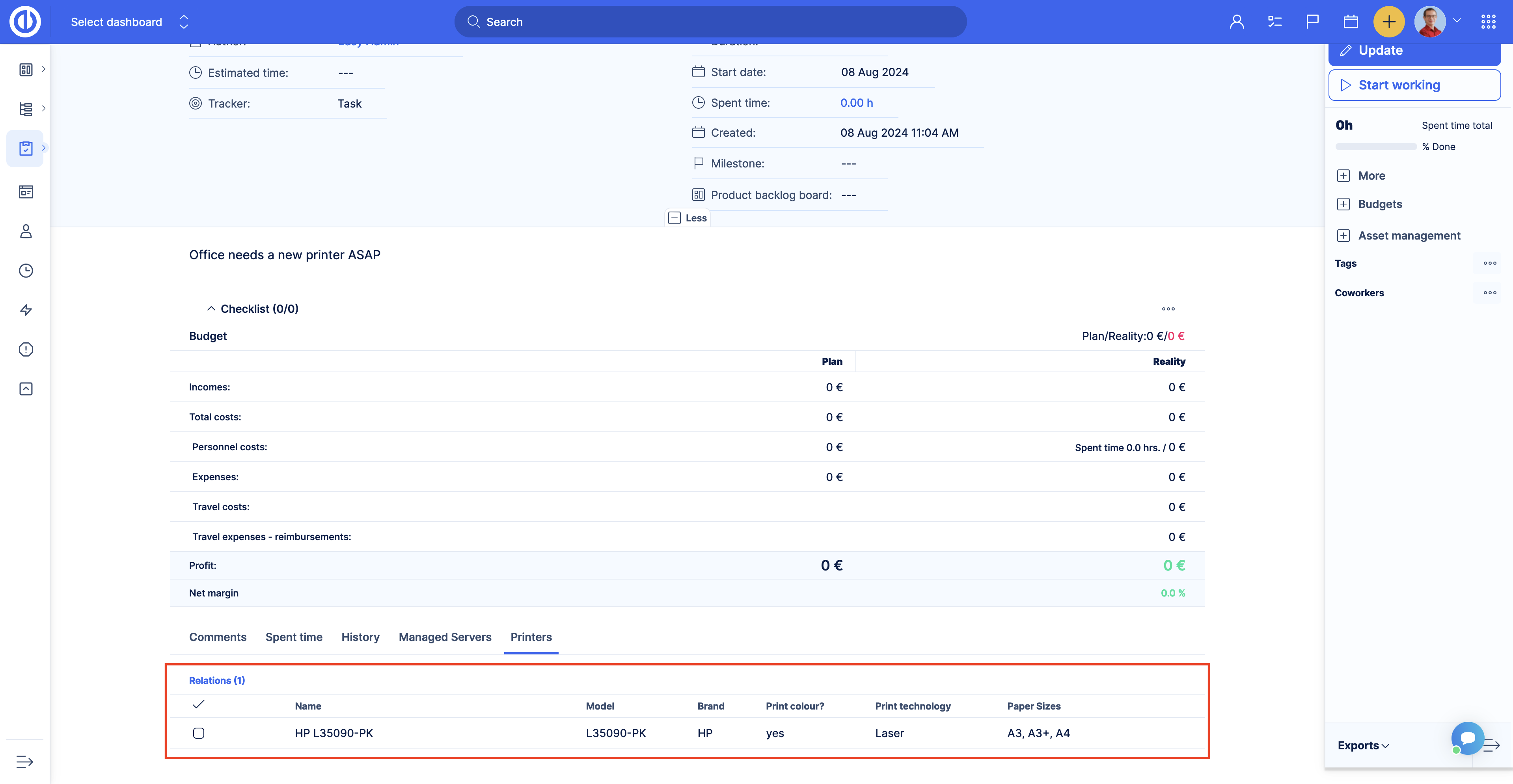Click the % Done progress bar
The width and height of the screenshot is (1513, 784).
1375,147
